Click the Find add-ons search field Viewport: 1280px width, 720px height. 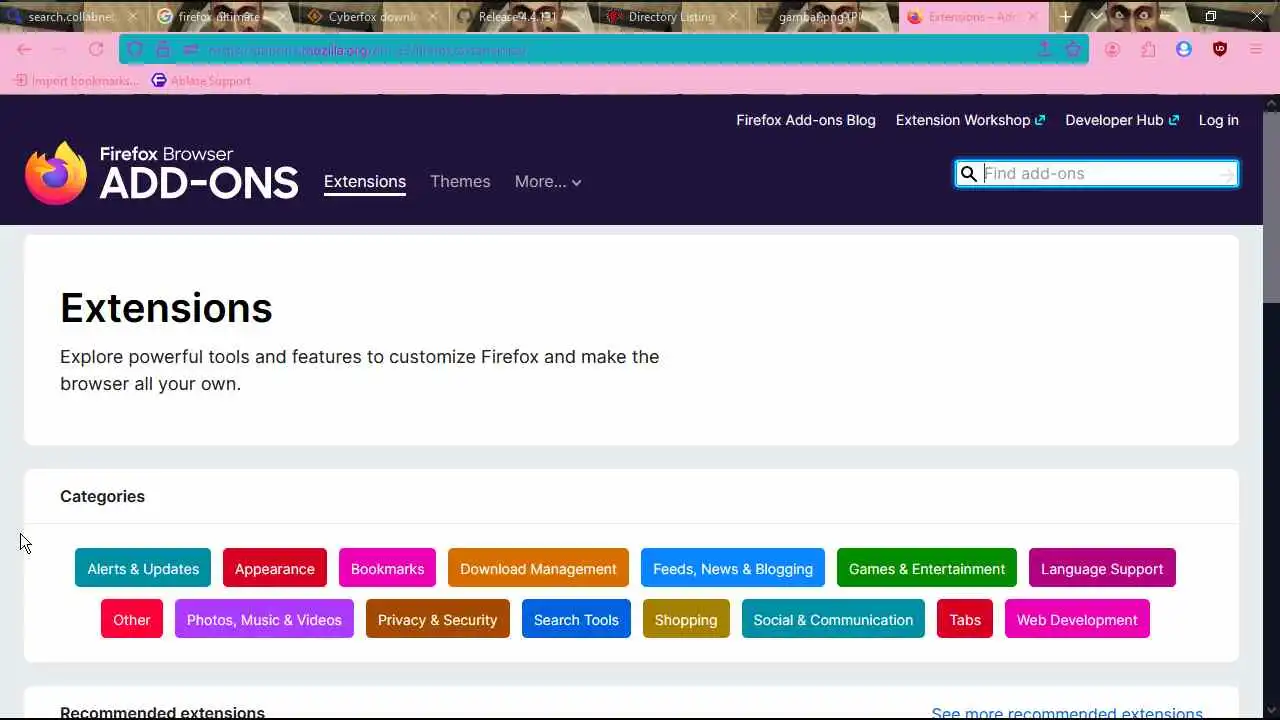(x=1097, y=174)
